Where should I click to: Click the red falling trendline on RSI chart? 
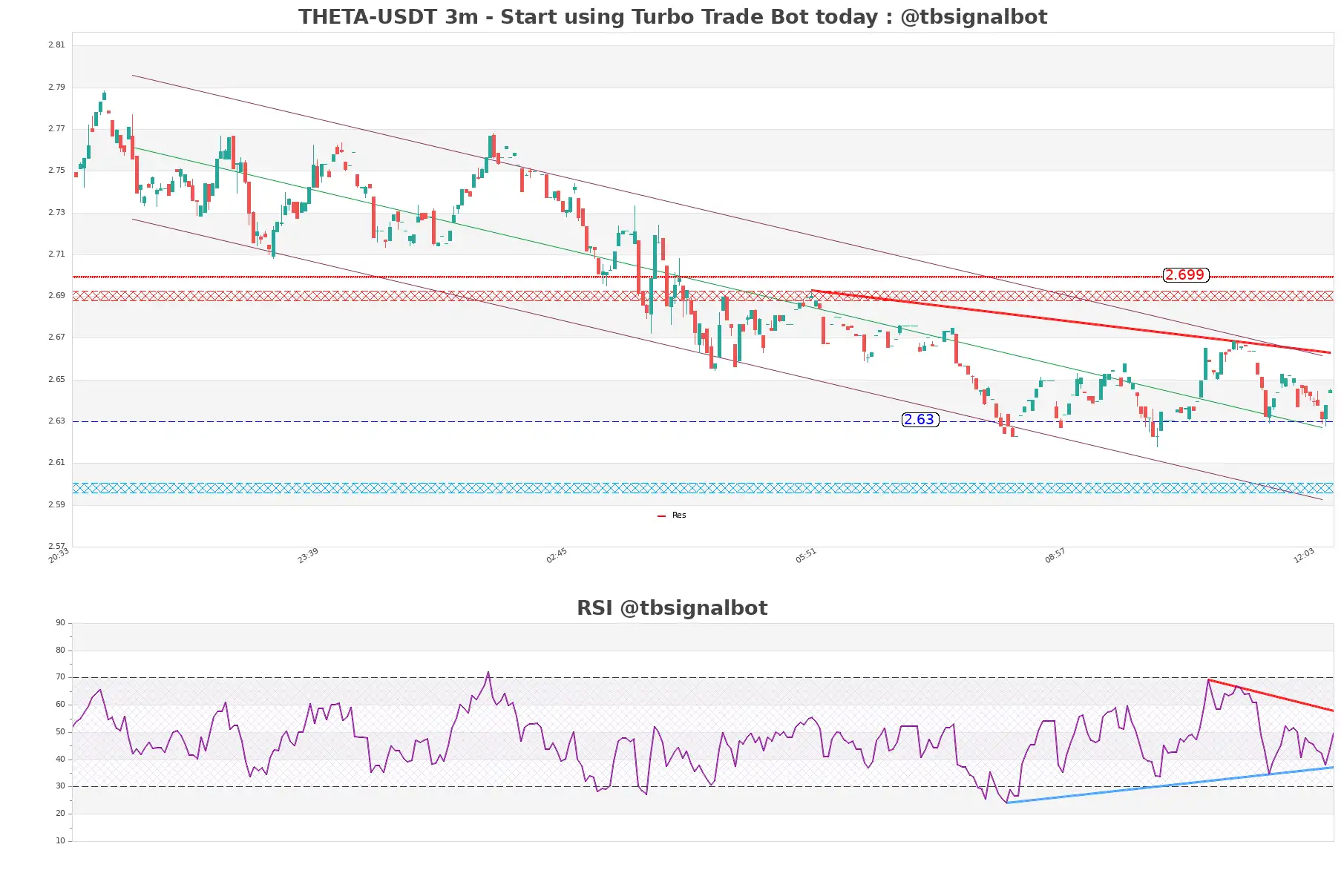point(1271,695)
